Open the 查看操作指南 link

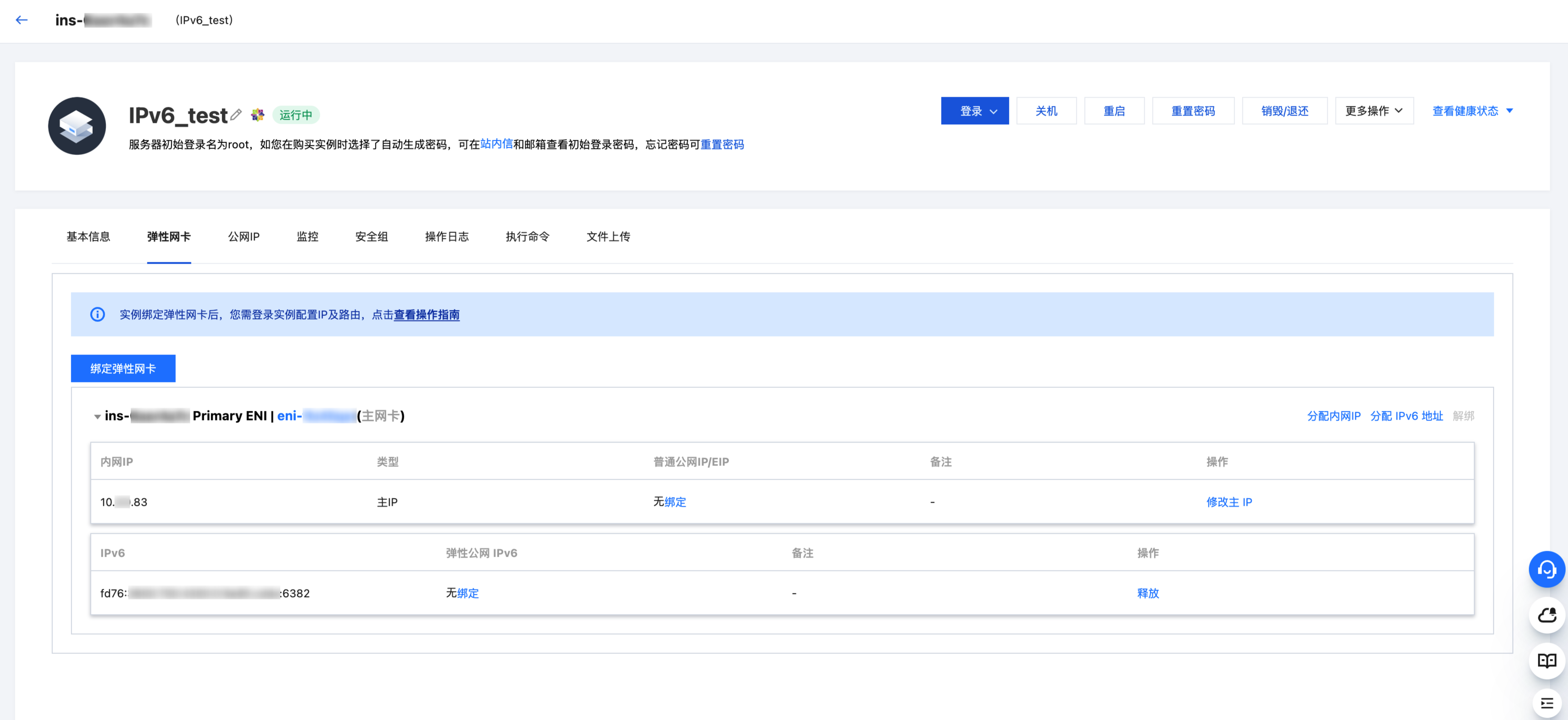[426, 315]
